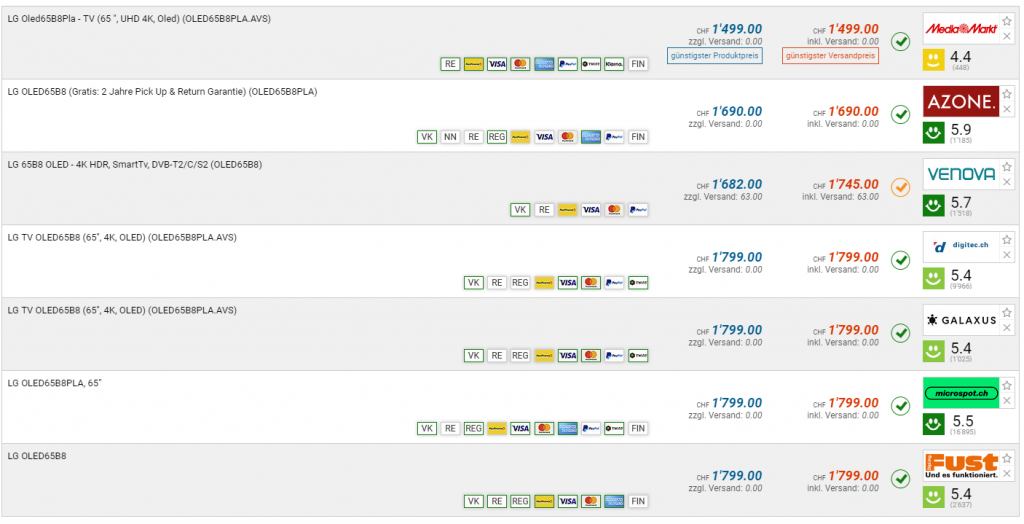Click the NN payment badge in AZONE row
The width and height of the screenshot is (1024, 524).
click(x=450, y=137)
